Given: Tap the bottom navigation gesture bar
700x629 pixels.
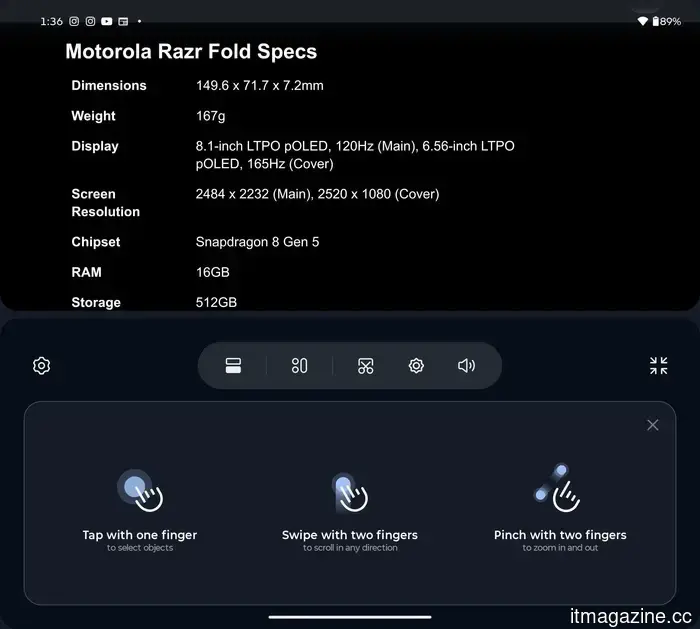Looking at the screenshot, I should [x=350, y=617].
